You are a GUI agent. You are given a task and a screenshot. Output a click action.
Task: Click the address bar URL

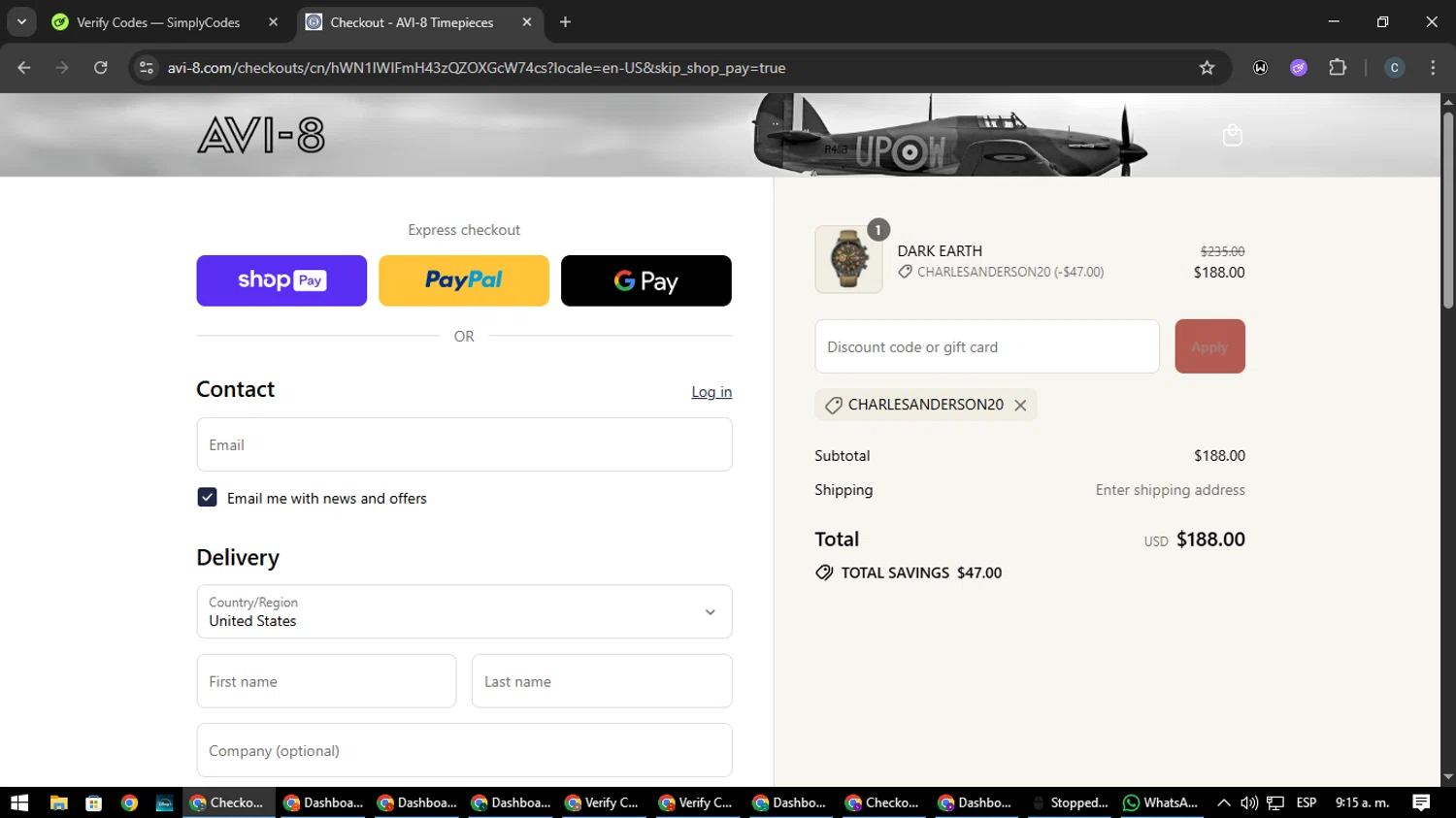coord(476,68)
